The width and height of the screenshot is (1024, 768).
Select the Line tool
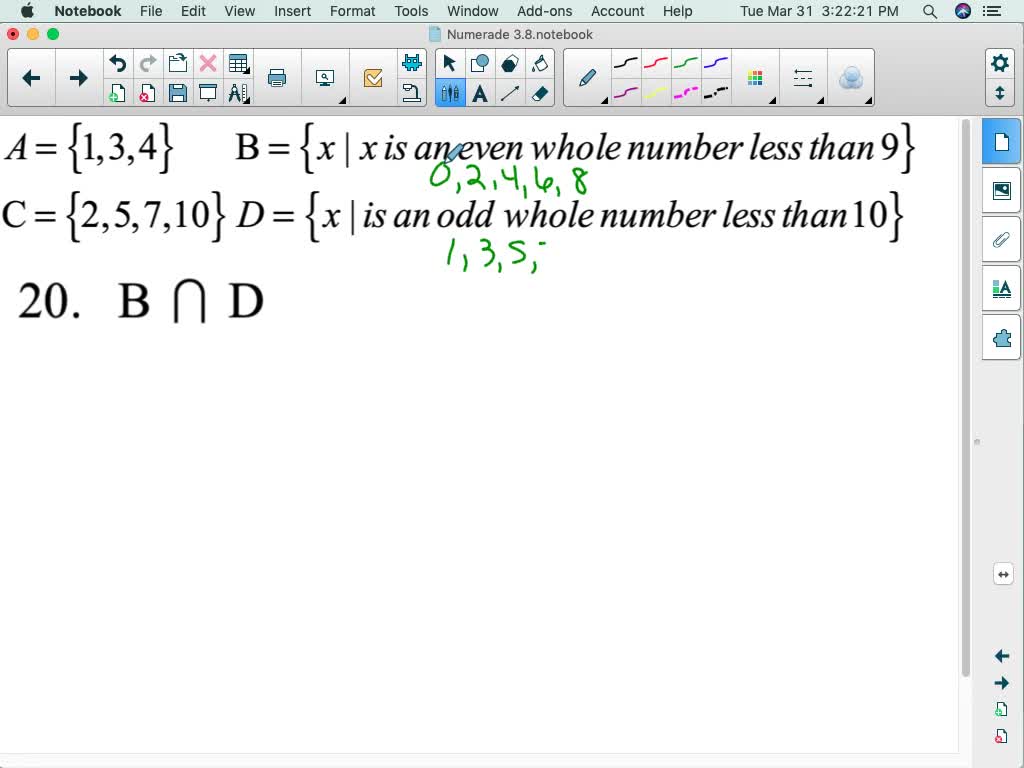(x=511, y=94)
